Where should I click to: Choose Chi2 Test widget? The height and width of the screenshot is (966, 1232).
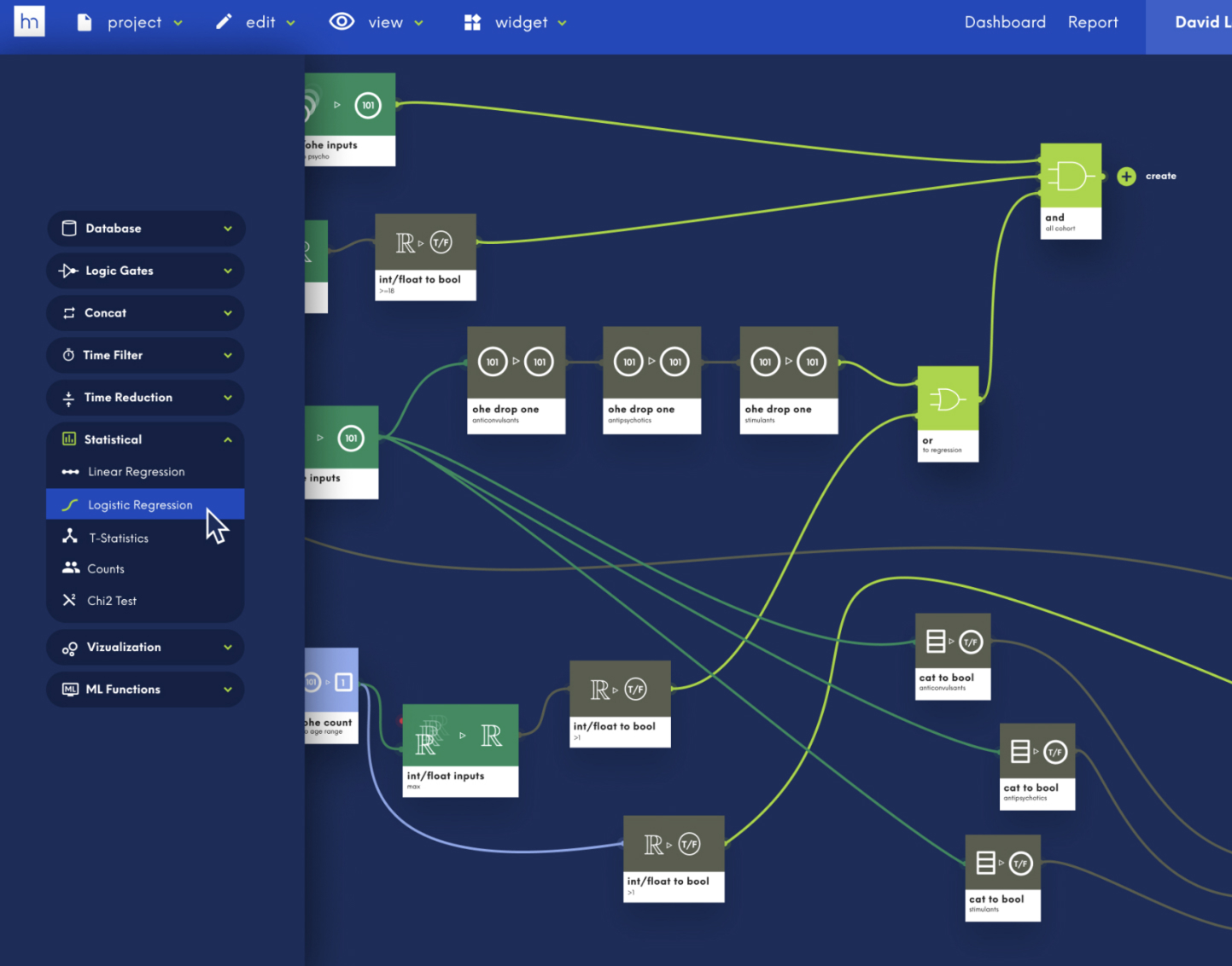(145, 601)
